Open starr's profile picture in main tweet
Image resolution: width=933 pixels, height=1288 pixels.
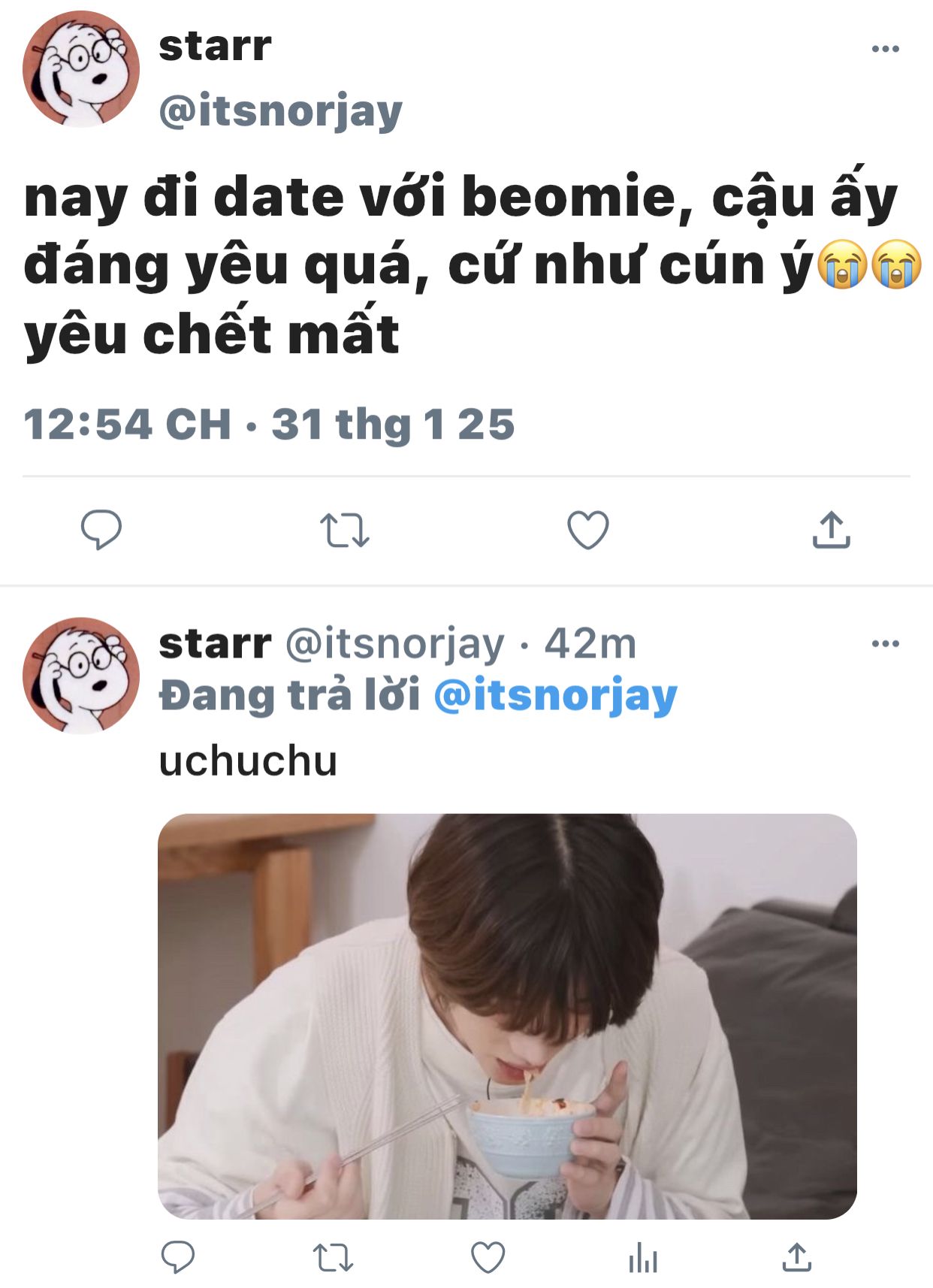(x=81, y=69)
